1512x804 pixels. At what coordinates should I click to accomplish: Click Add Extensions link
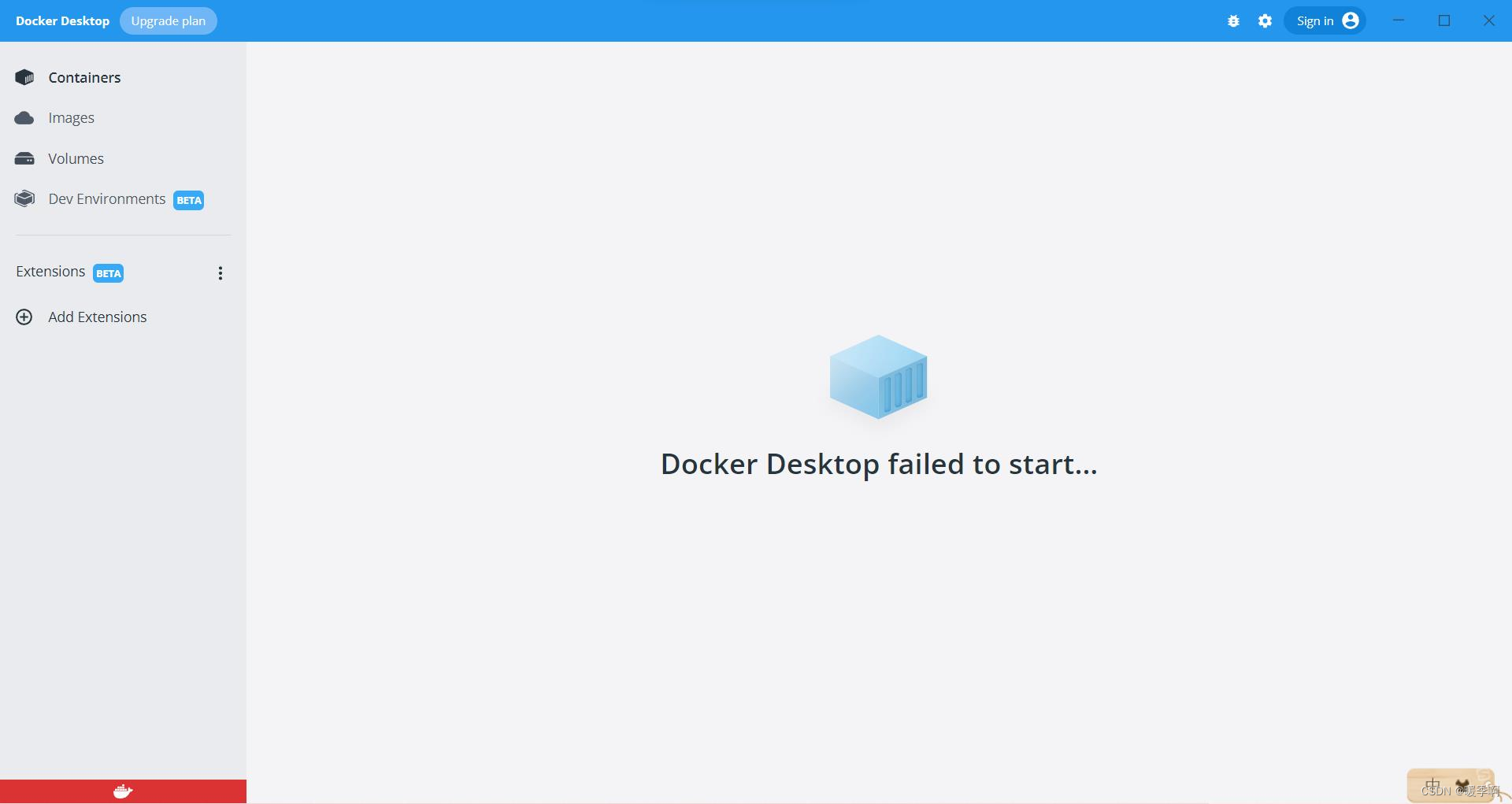tap(98, 317)
